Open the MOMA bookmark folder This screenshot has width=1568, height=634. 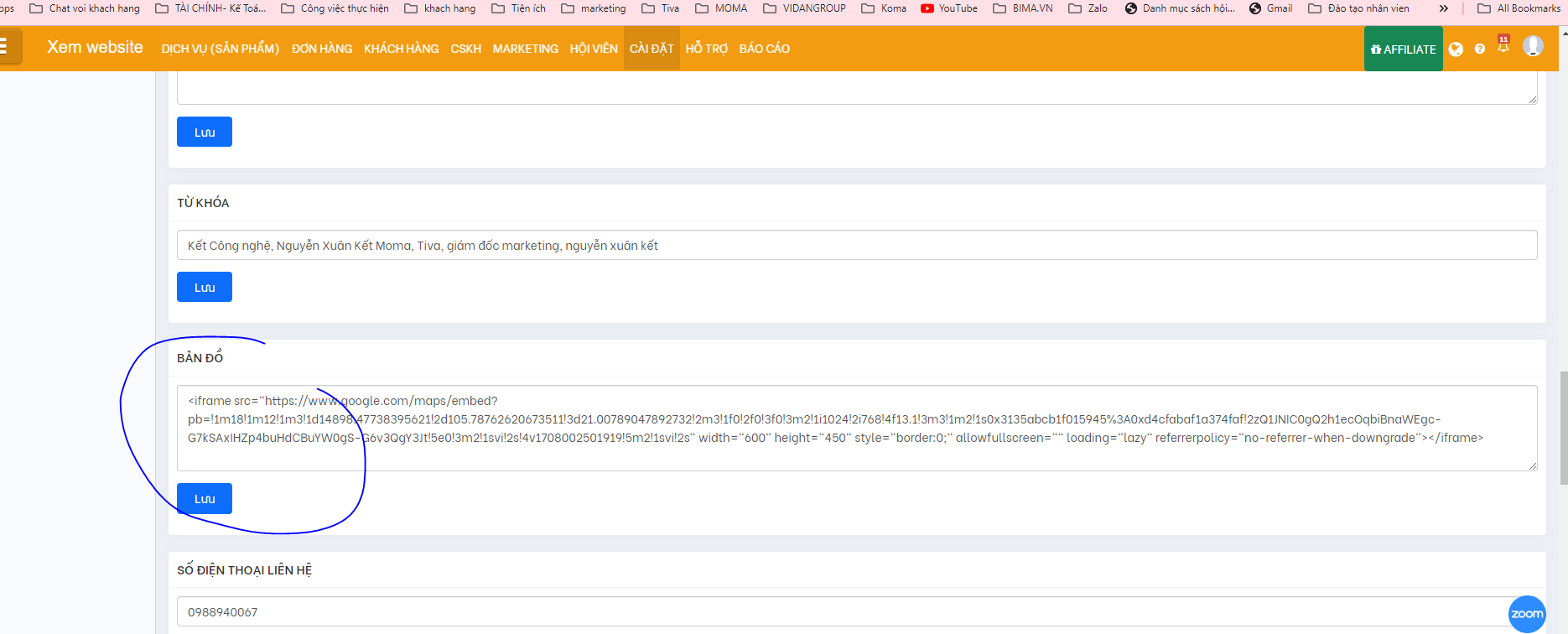click(721, 8)
